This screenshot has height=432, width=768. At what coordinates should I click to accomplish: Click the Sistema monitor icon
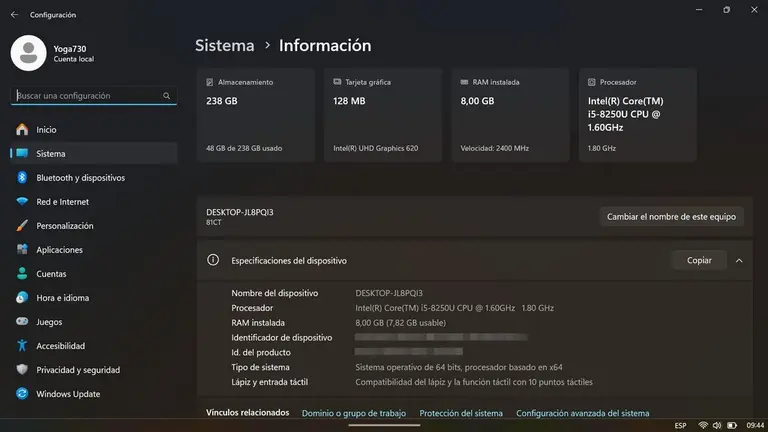click(22, 153)
